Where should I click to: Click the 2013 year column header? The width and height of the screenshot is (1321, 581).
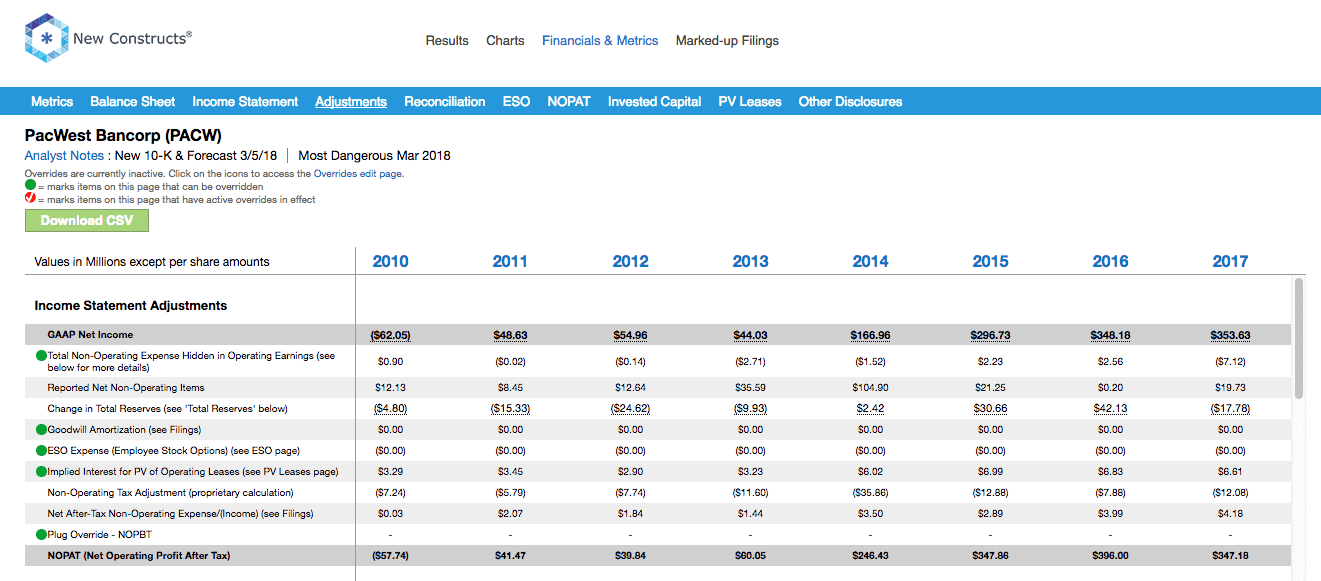click(750, 261)
